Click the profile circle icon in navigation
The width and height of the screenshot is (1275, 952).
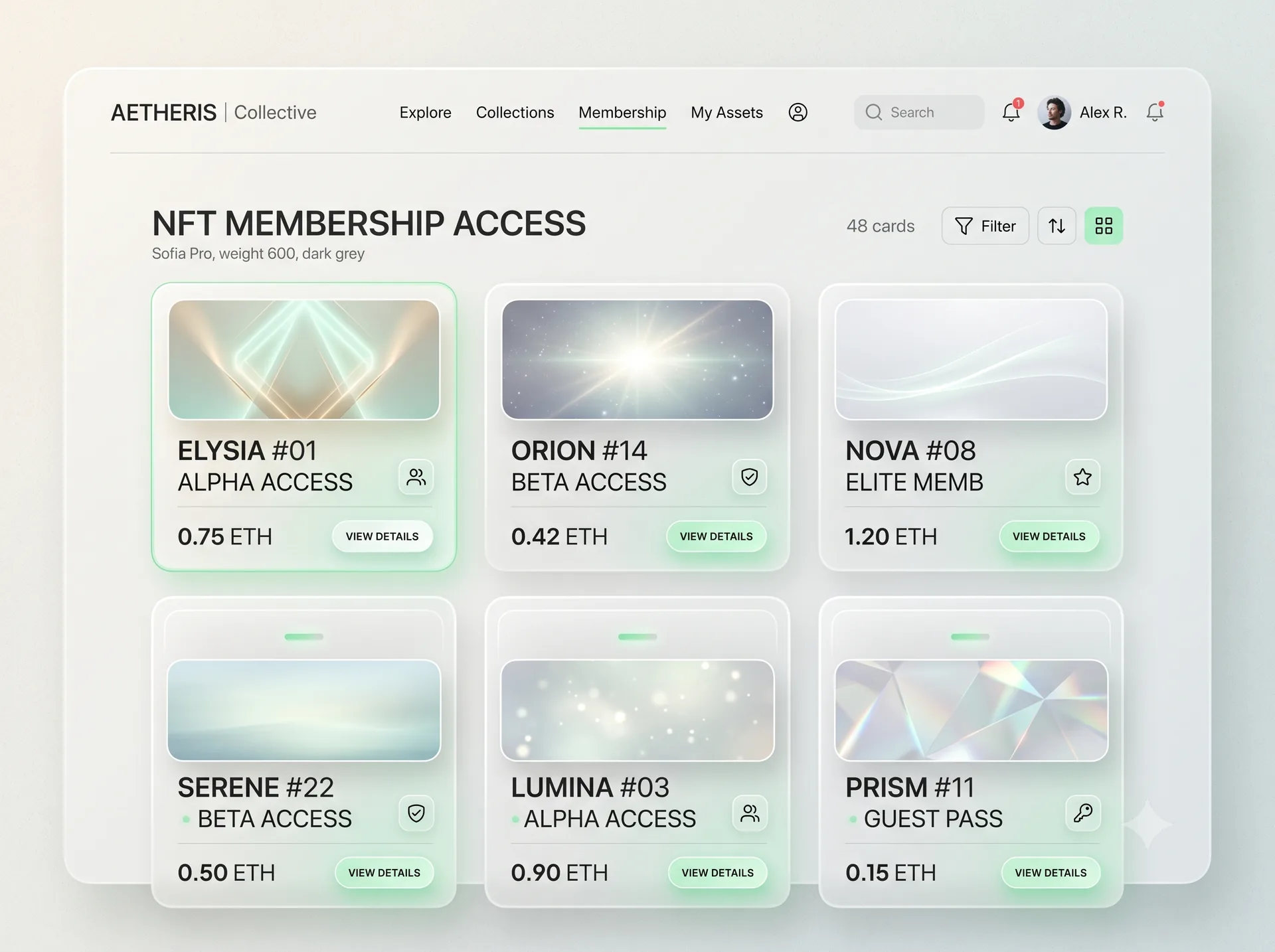coord(798,112)
